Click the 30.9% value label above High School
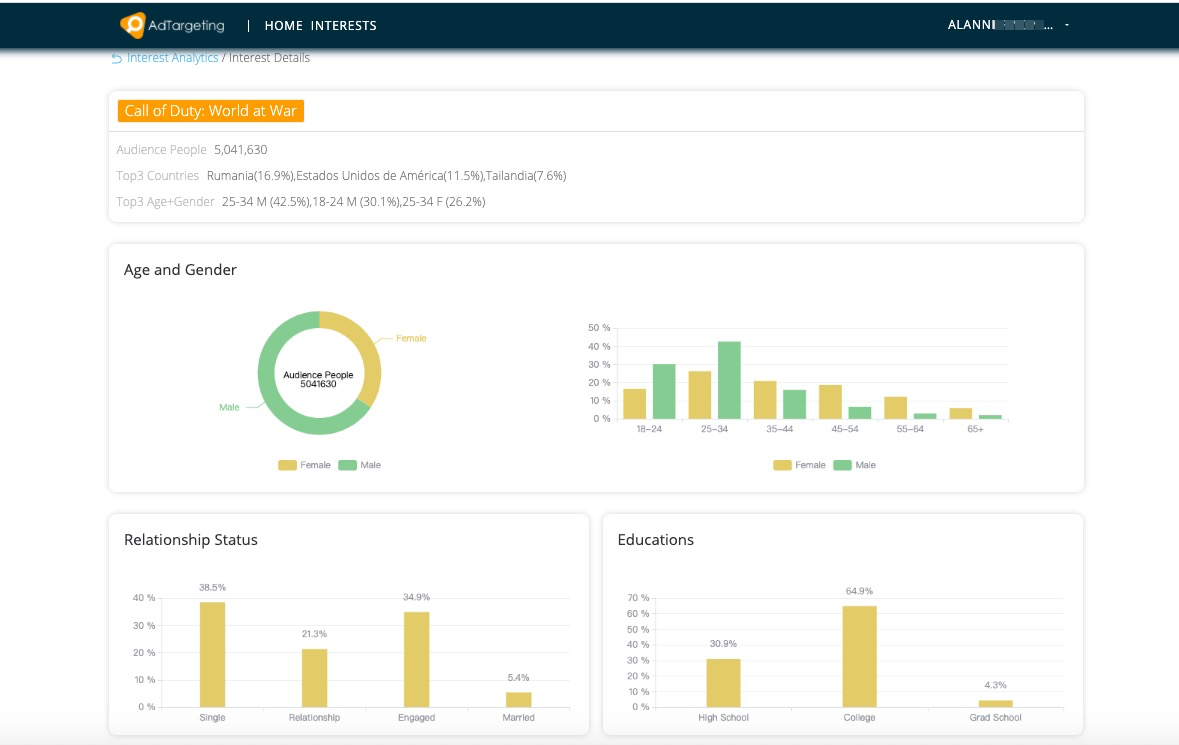Screen dimensions: 1179x745 point(723,644)
